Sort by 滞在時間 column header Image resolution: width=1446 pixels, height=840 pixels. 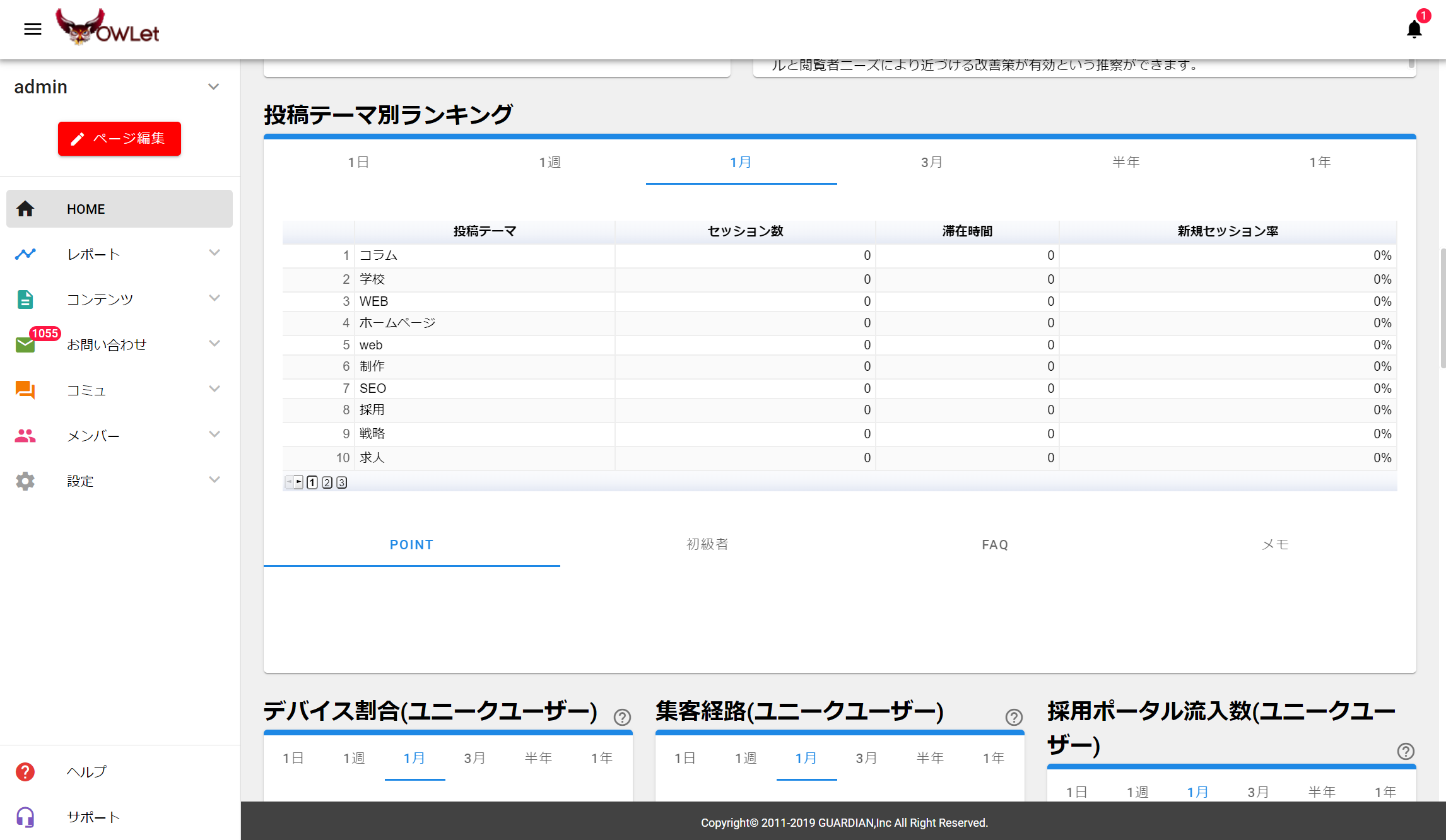coord(967,231)
